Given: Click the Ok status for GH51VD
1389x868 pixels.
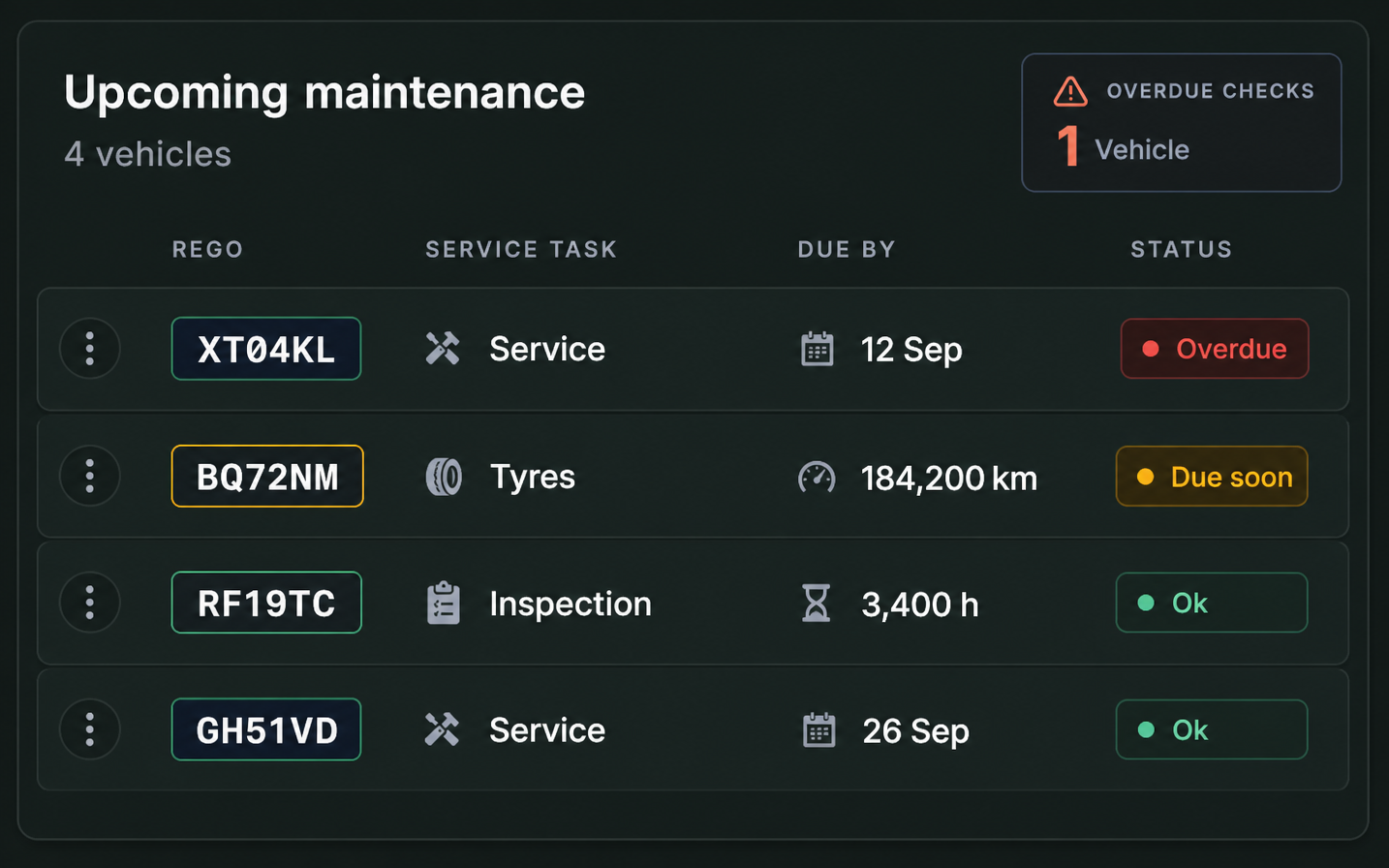Looking at the screenshot, I should (1212, 729).
